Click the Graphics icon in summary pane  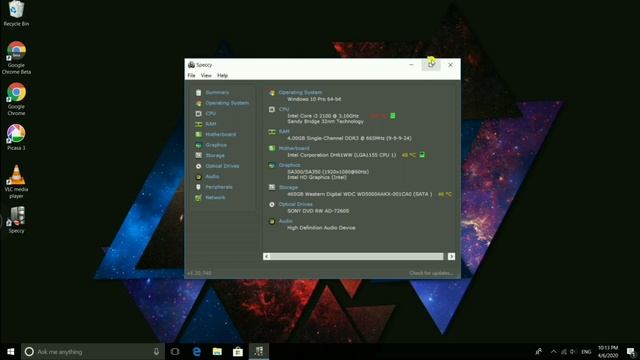tap(272, 165)
